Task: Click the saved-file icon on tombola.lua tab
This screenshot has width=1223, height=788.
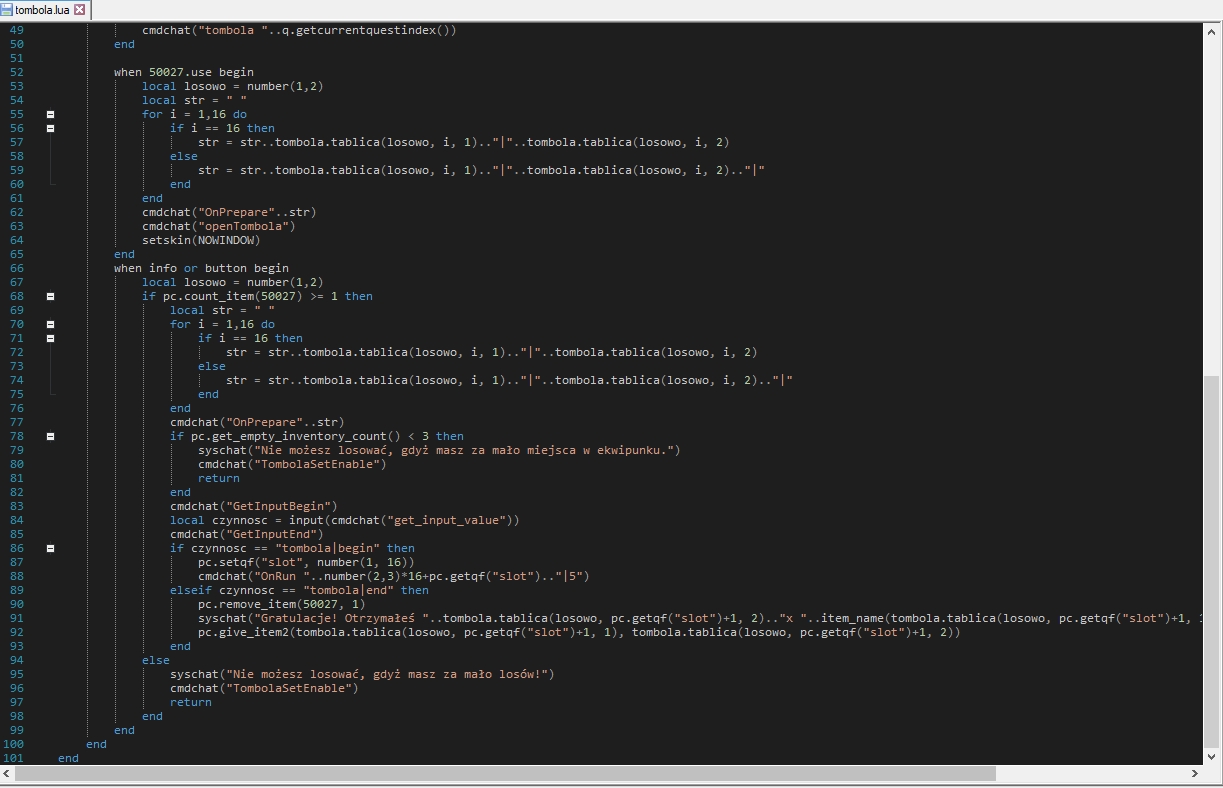Action: pyautogui.click(x=7, y=9)
